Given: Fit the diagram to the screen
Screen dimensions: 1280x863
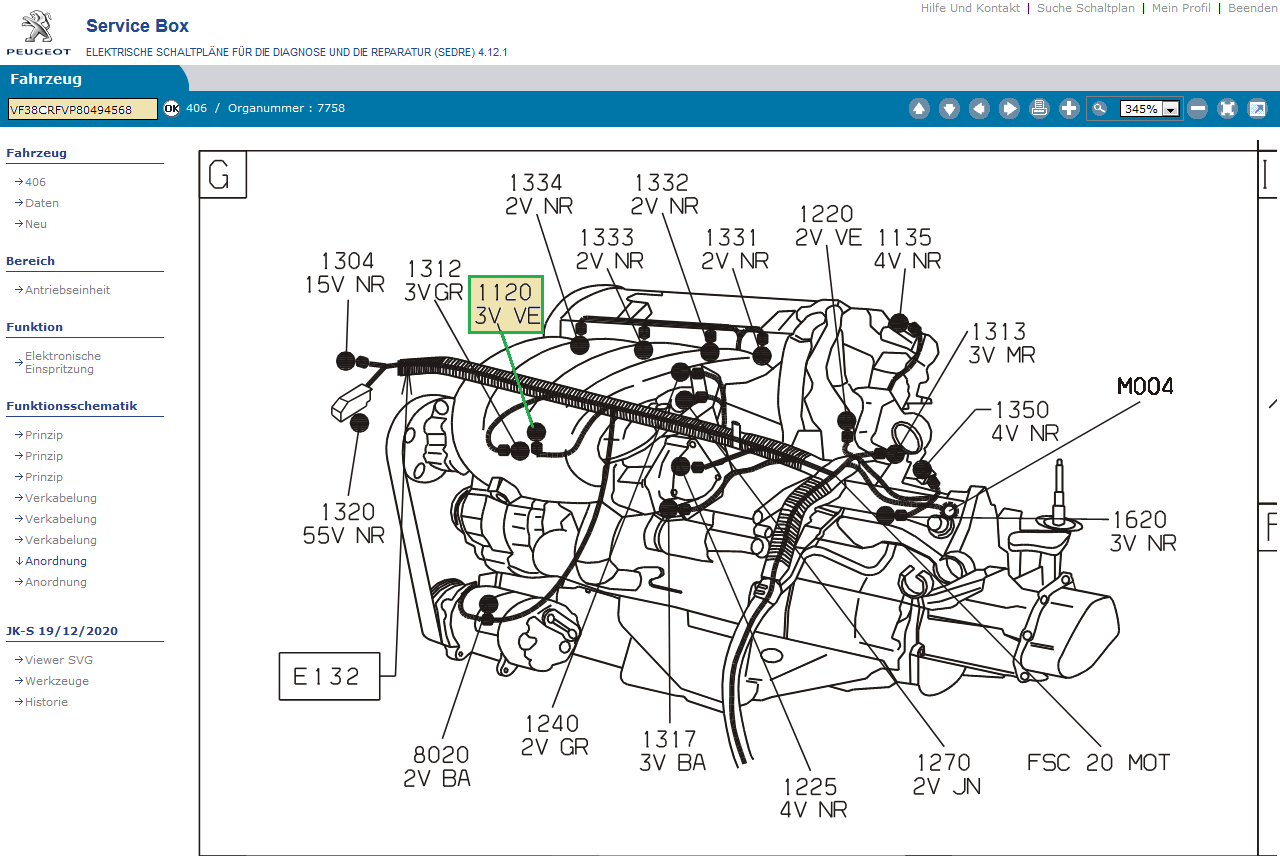Looking at the screenshot, I should pyautogui.click(x=1227, y=109).
